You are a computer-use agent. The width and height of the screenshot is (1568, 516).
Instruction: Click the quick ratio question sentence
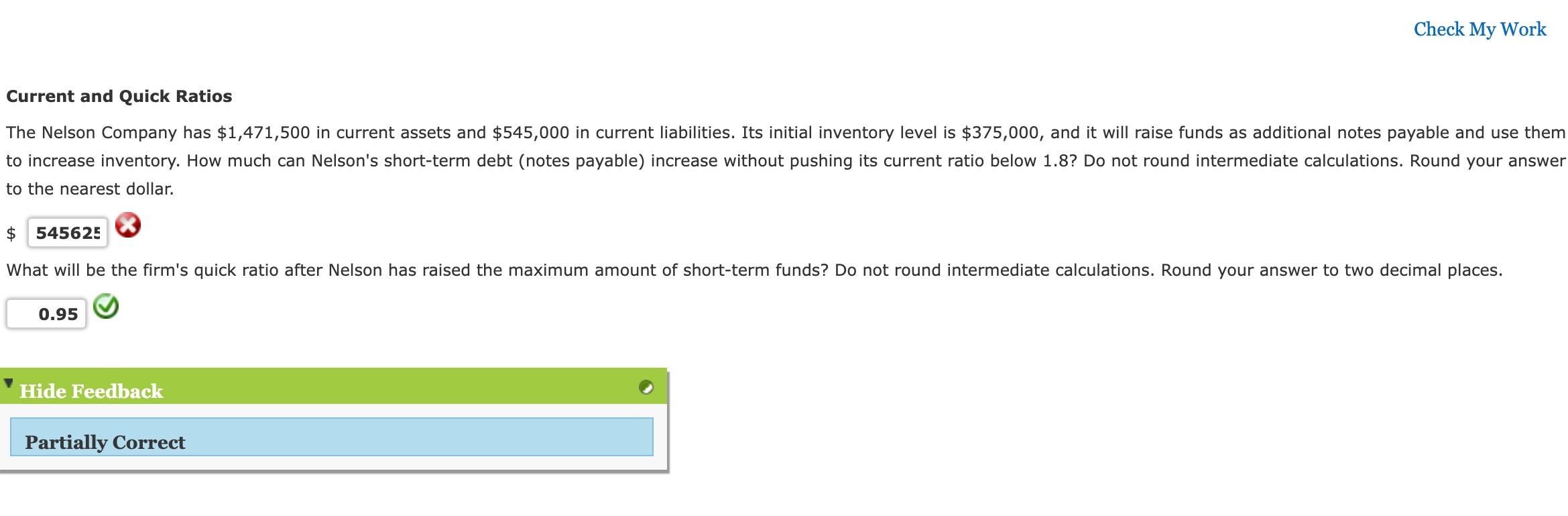tap(754, 270)
